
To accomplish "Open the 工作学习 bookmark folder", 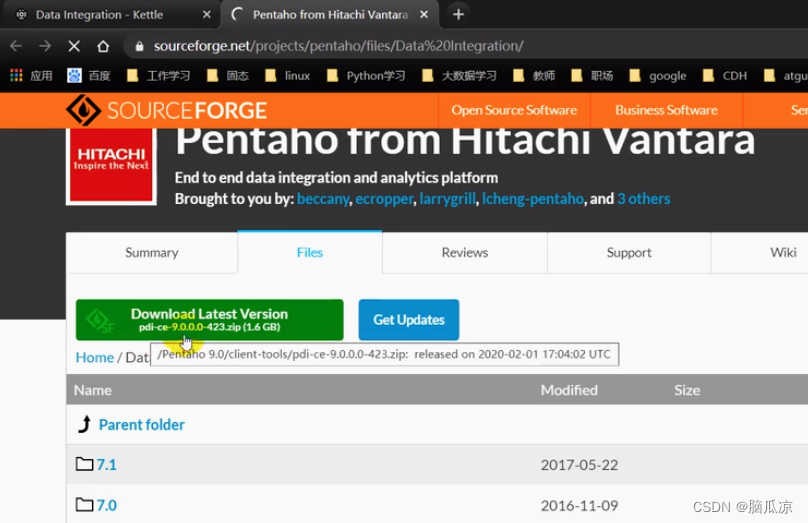I will [x=159, y=76].
